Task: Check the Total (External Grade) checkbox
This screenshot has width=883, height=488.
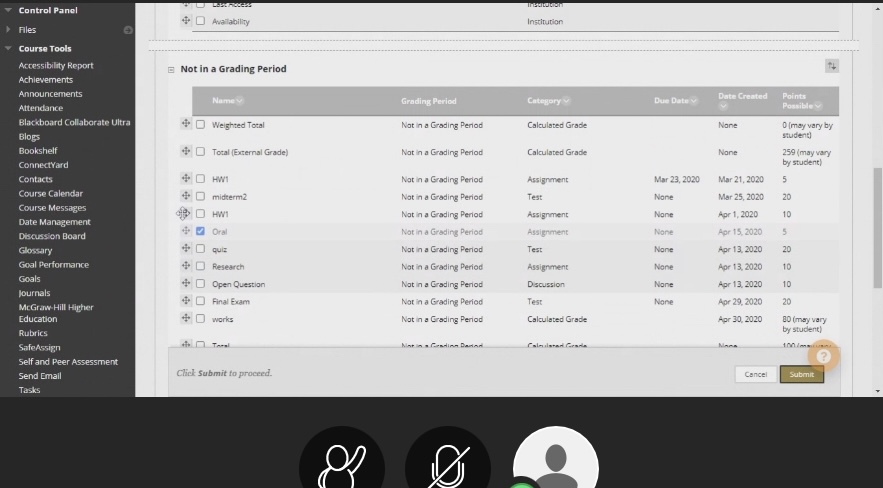Action: tap(200, 151)
